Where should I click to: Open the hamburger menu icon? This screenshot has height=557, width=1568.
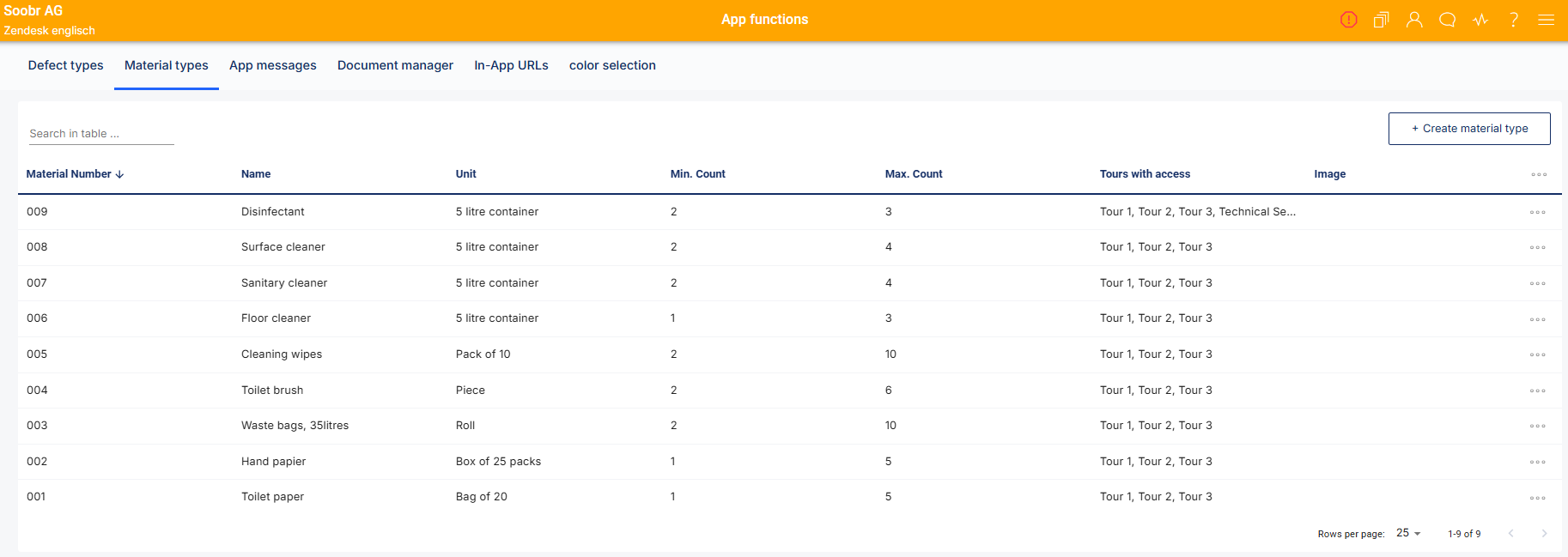click(1546, 20)
